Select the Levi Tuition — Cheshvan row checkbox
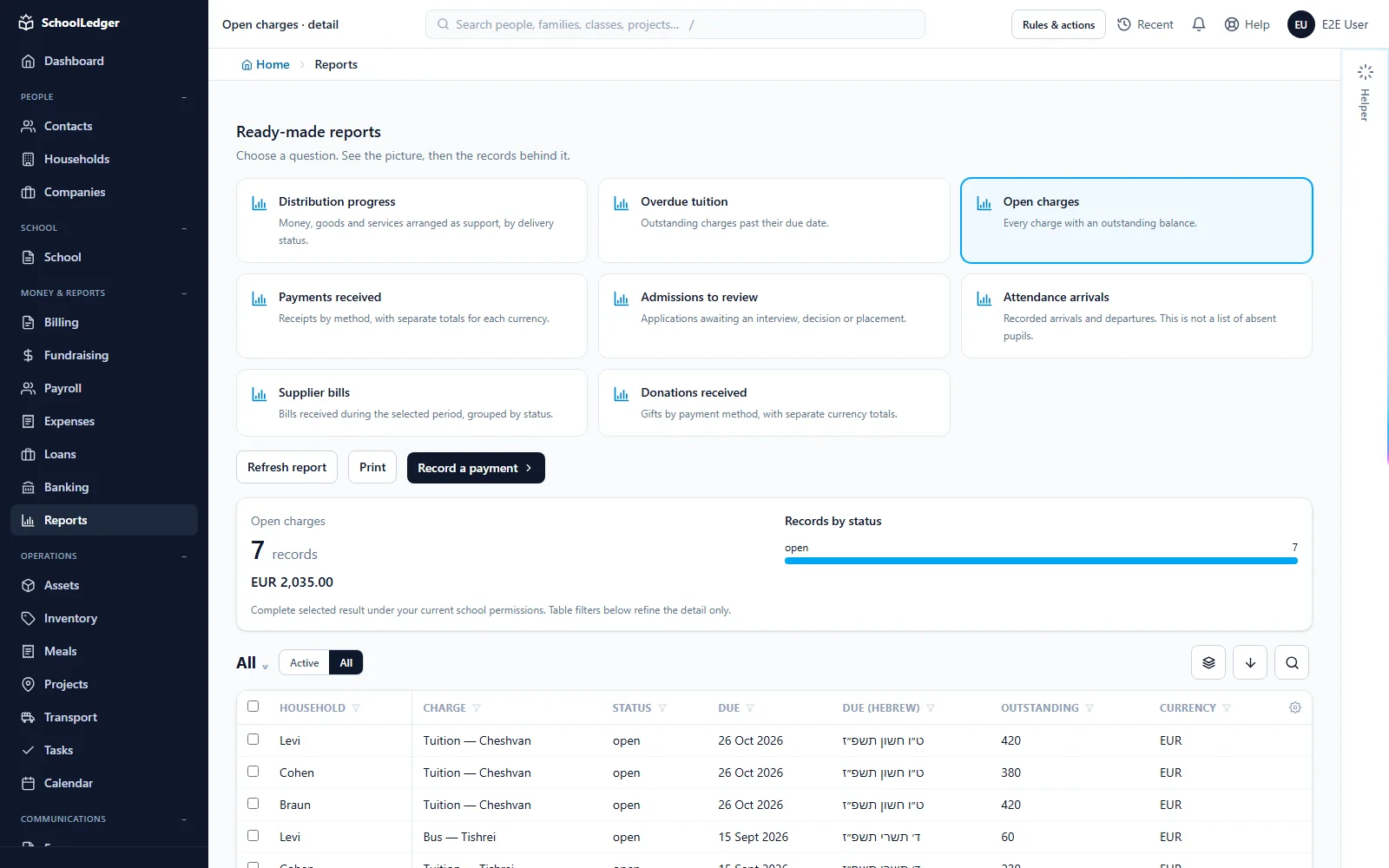Image resolution: width=1389 pixels, height=868 pixels. [x=253, y=740]
